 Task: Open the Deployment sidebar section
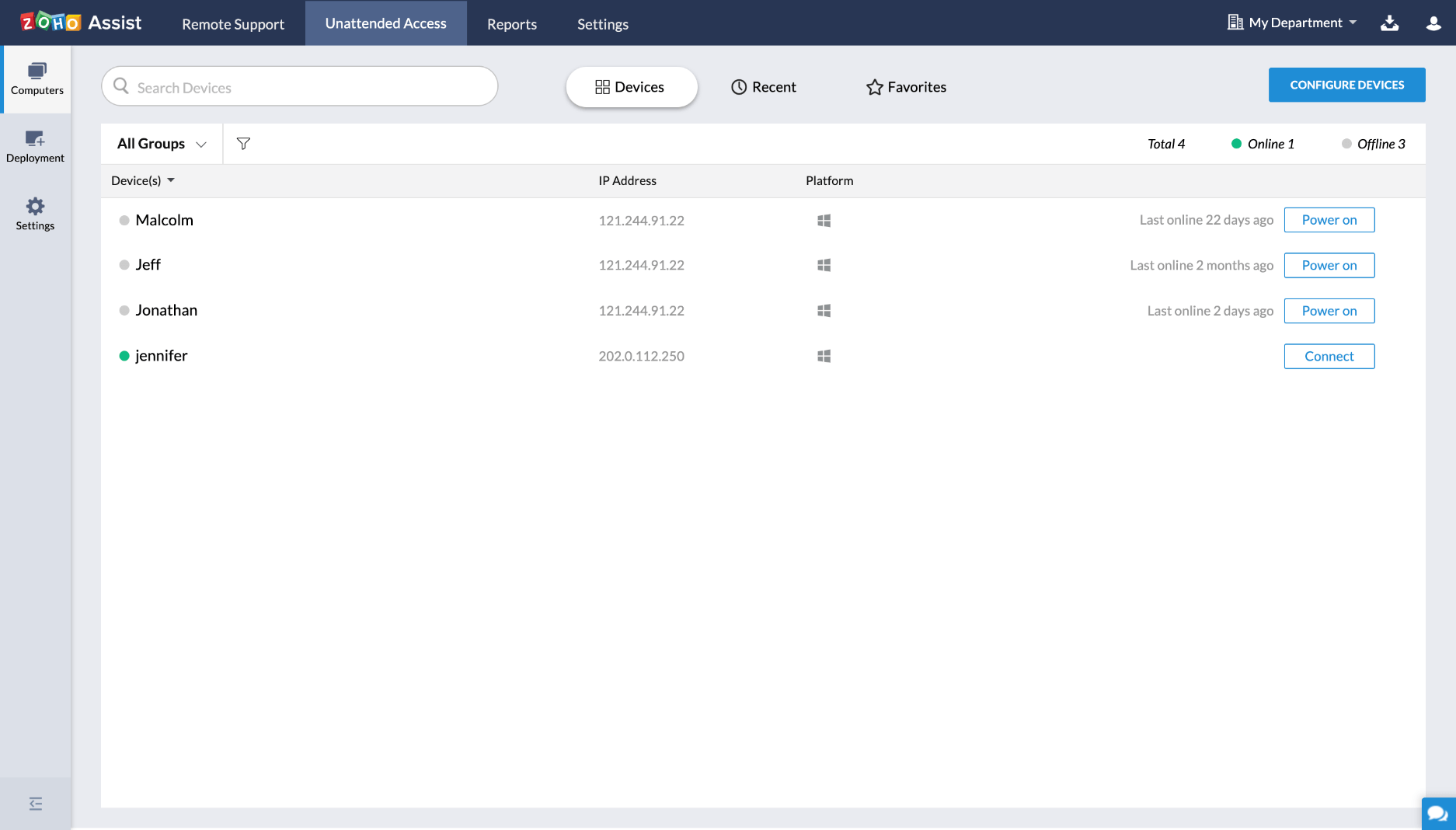pos(35,147)
